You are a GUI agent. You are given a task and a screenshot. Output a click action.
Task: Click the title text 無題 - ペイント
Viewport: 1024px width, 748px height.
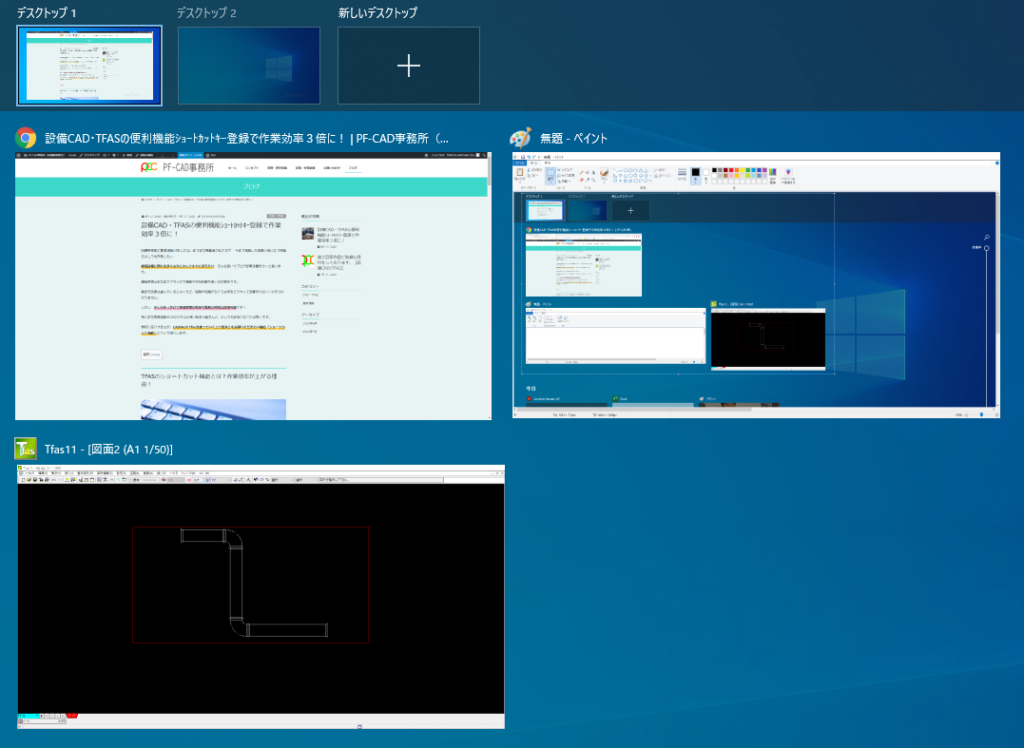pyautogui.click(x=573, y=138)
